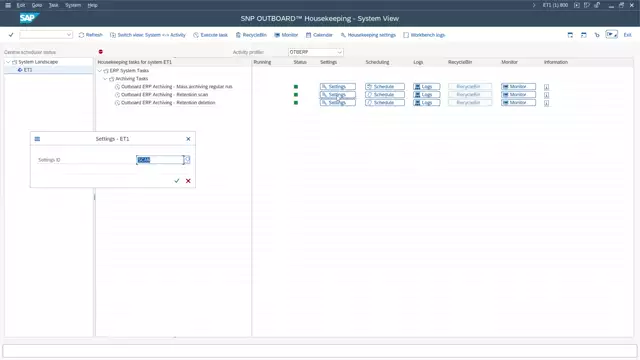Open Monitor for Retention scan
The image size is (640, 360).
click(518, 95)
